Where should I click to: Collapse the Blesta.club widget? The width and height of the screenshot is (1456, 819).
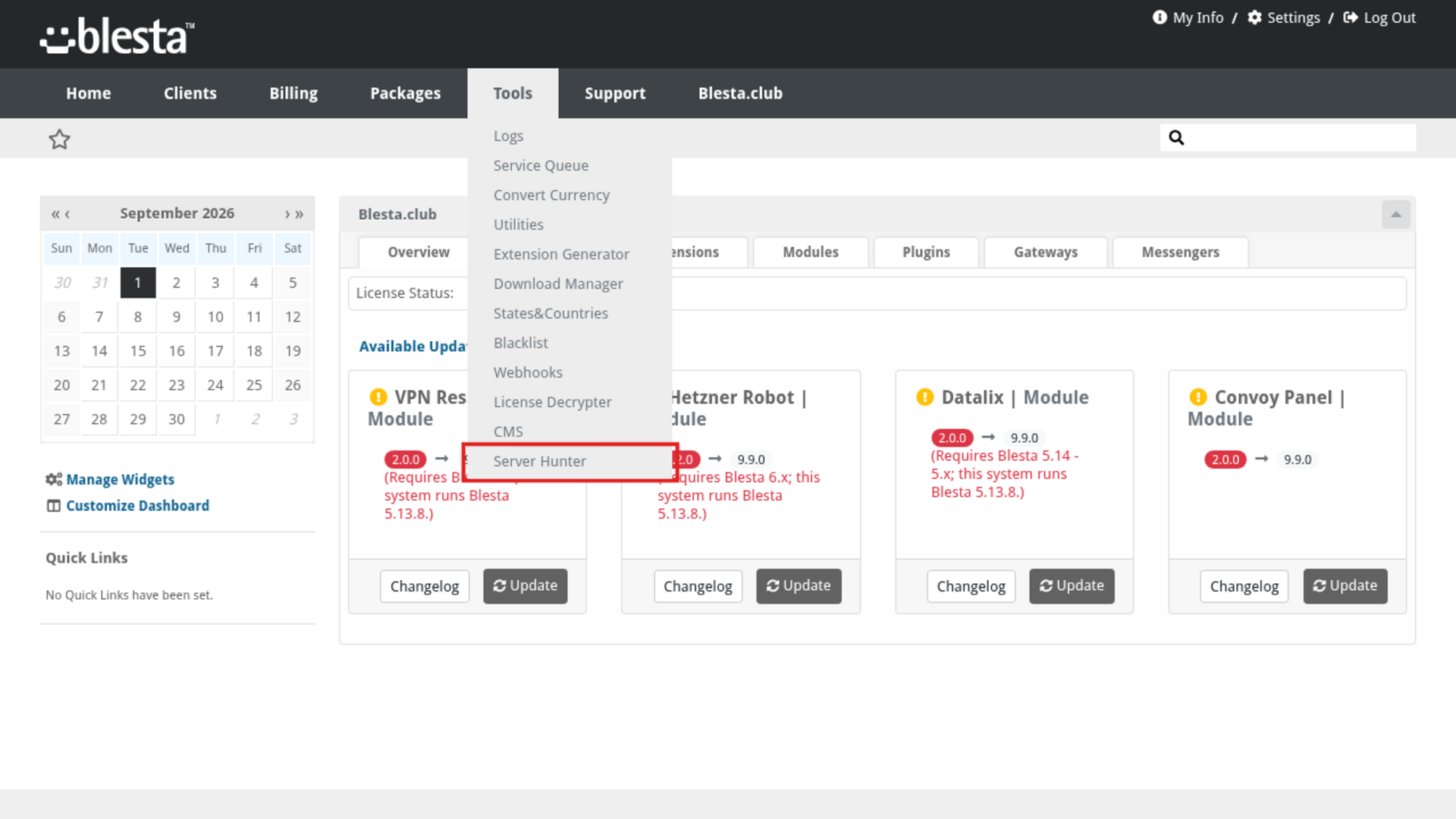tap(1396, 215)
